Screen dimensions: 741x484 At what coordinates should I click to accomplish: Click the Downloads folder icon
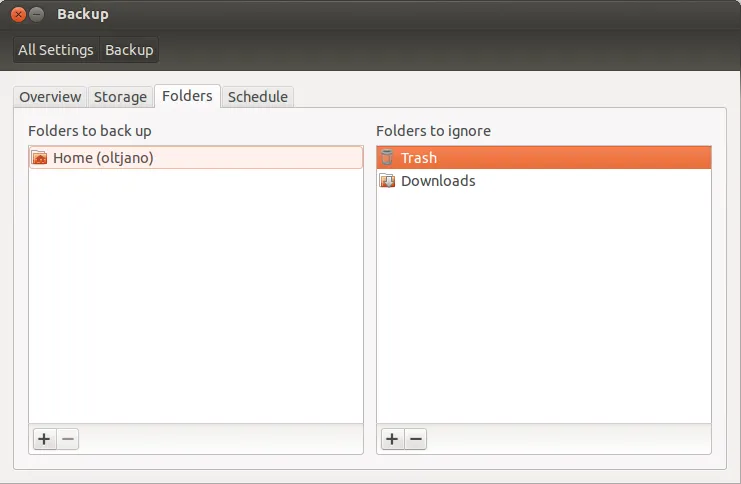388,181
